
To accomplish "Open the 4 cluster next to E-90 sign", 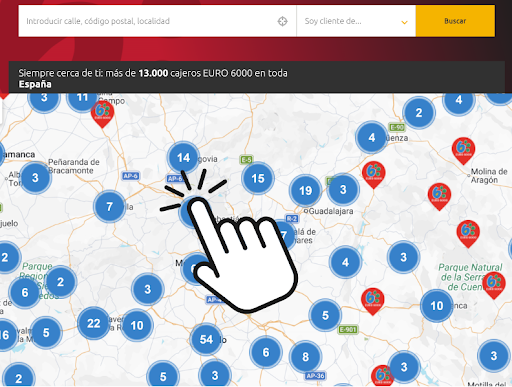I will coord(372,137).
